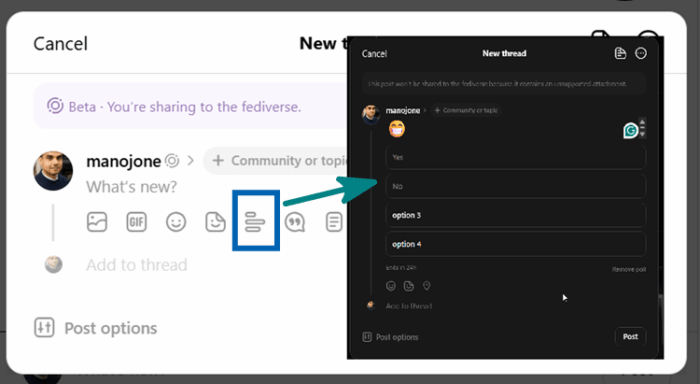The height and width of the screenshot is (384, 700).
Task: Open the drafts icon in the dark dialog
Action: pos(620,53)
